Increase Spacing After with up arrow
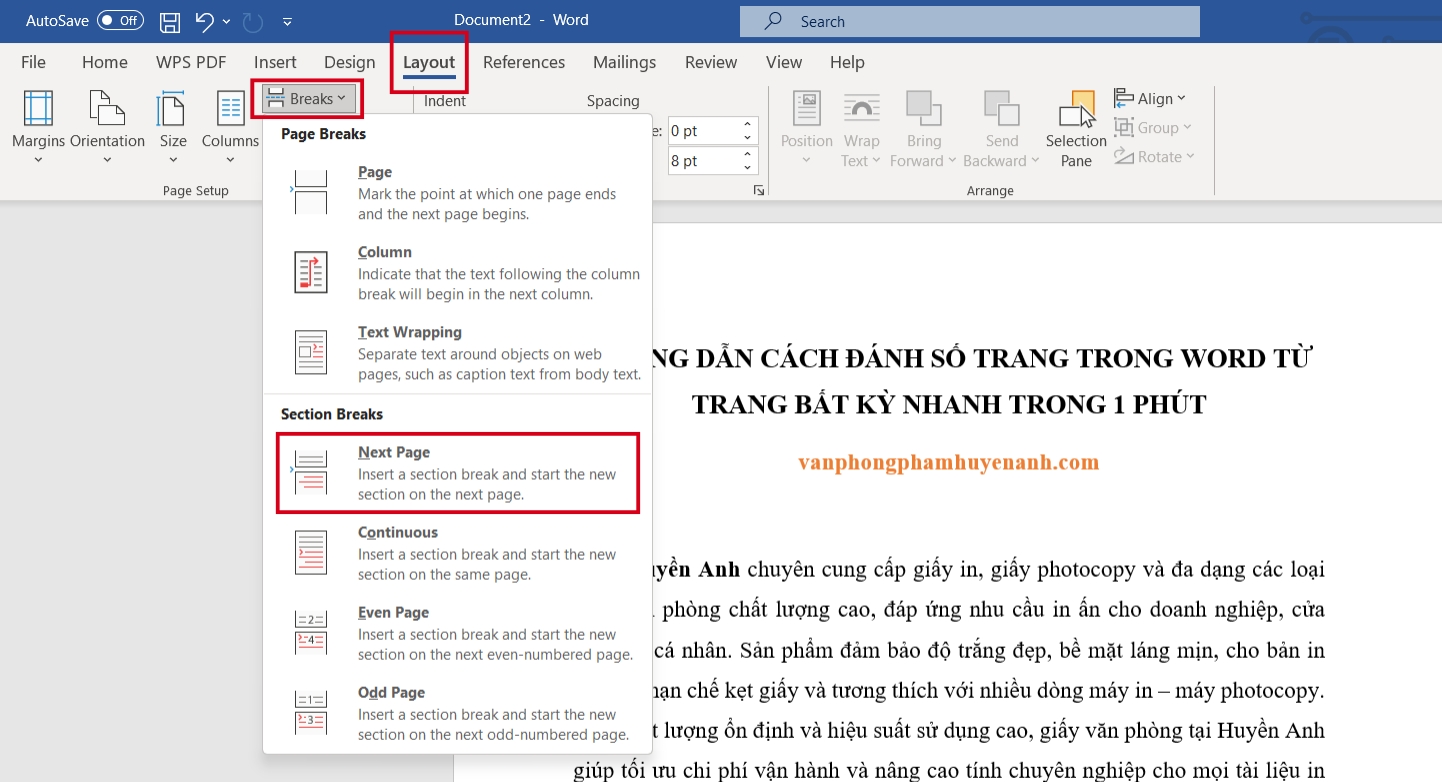 748,155
